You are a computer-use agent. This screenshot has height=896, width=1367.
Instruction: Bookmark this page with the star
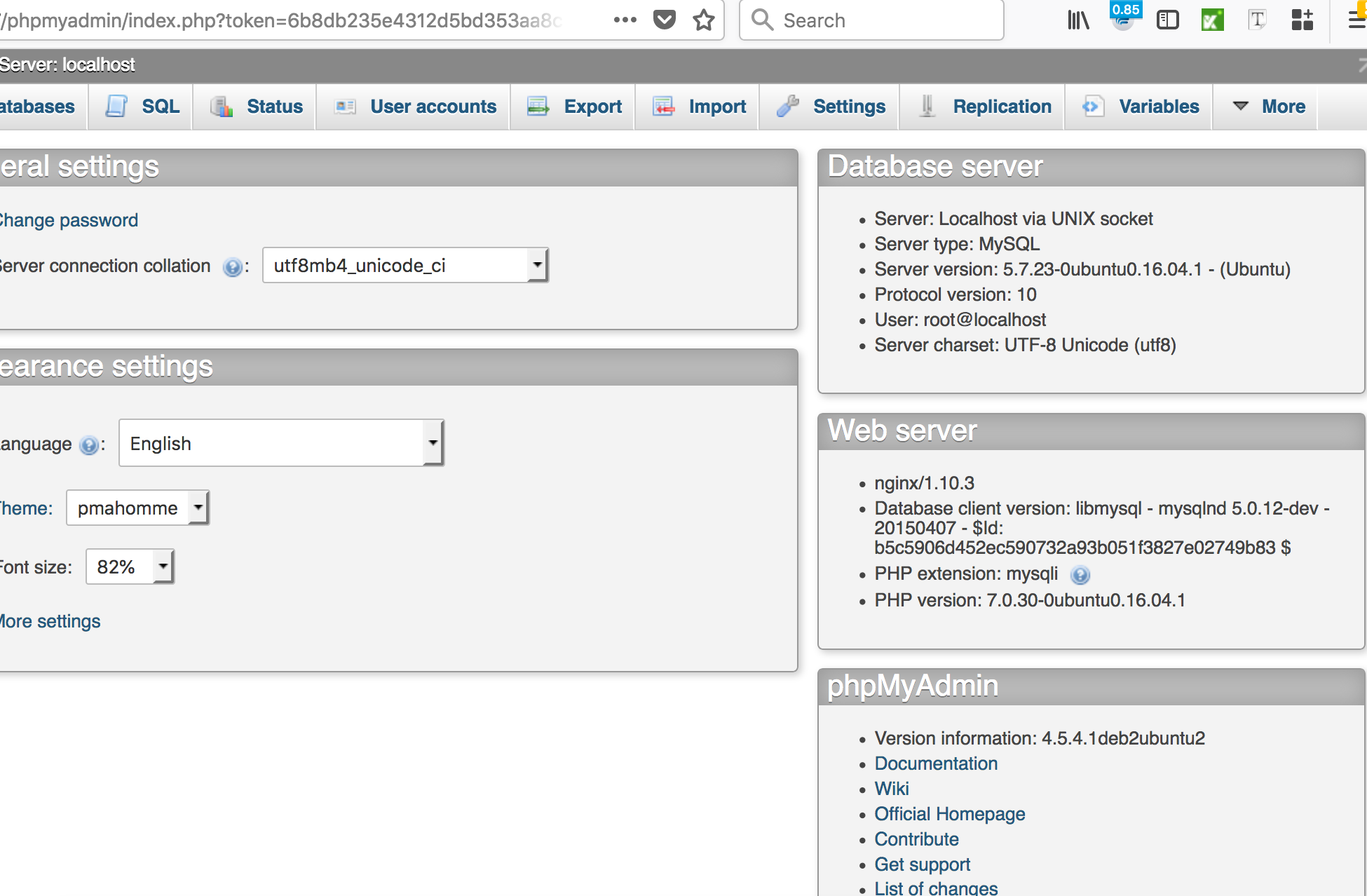point(703,20)
